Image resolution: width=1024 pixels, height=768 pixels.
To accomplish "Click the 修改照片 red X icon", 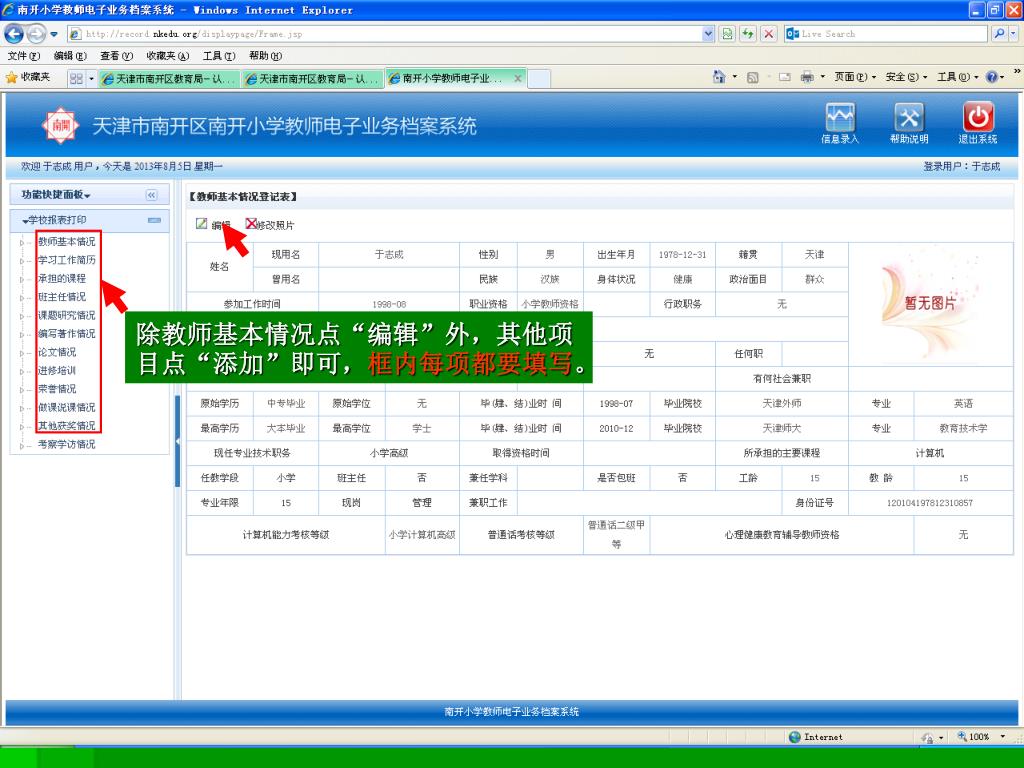I will click(x=251, y=224).
